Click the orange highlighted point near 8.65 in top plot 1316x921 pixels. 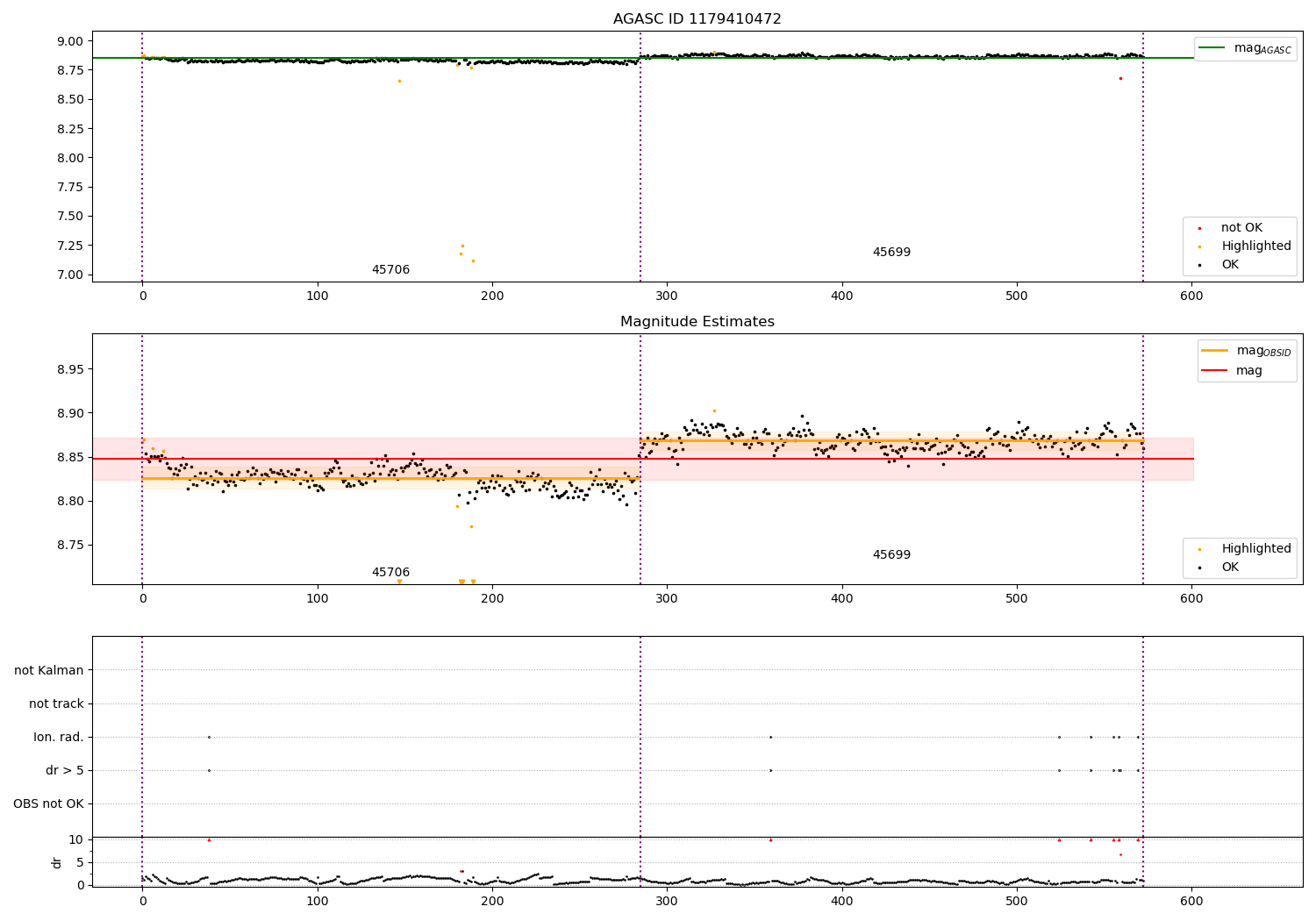399,81
